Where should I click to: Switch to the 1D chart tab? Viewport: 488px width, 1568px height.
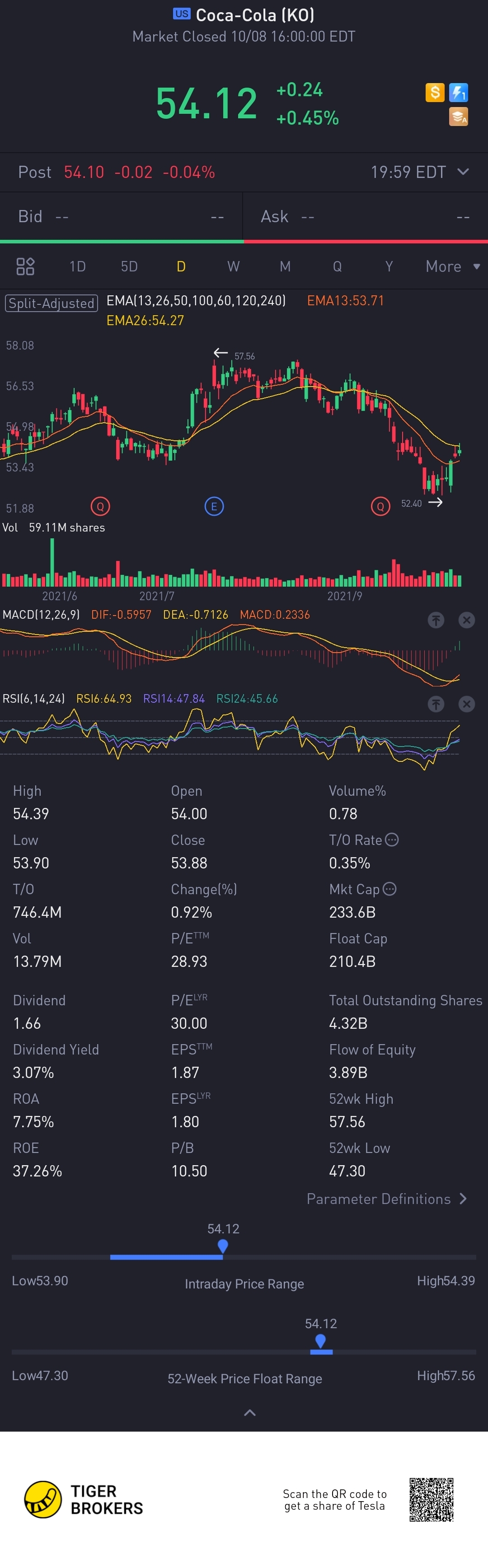tap(77, 266)
